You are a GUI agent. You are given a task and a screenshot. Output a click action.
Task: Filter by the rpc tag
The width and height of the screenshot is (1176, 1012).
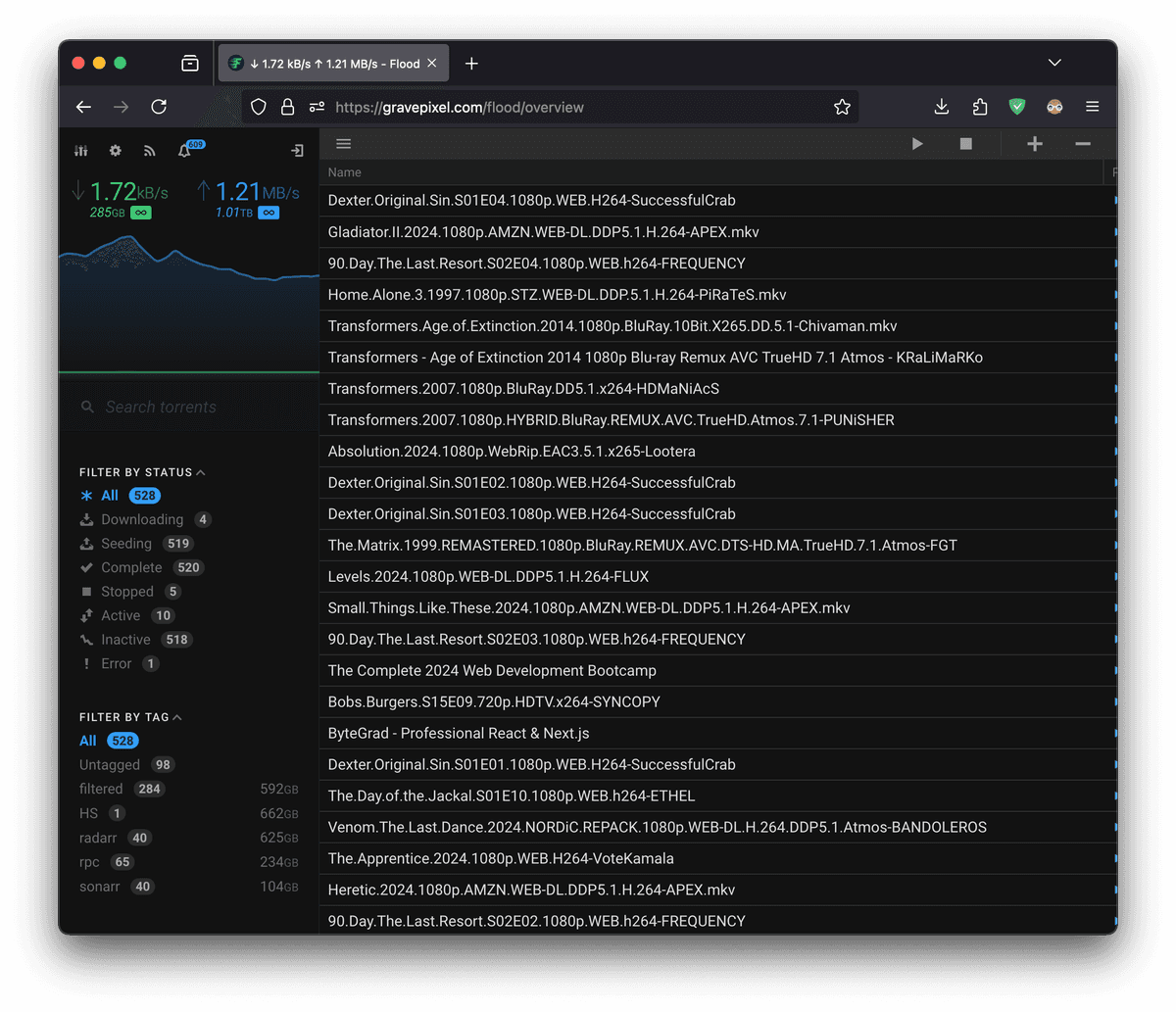tap(189, 862)
